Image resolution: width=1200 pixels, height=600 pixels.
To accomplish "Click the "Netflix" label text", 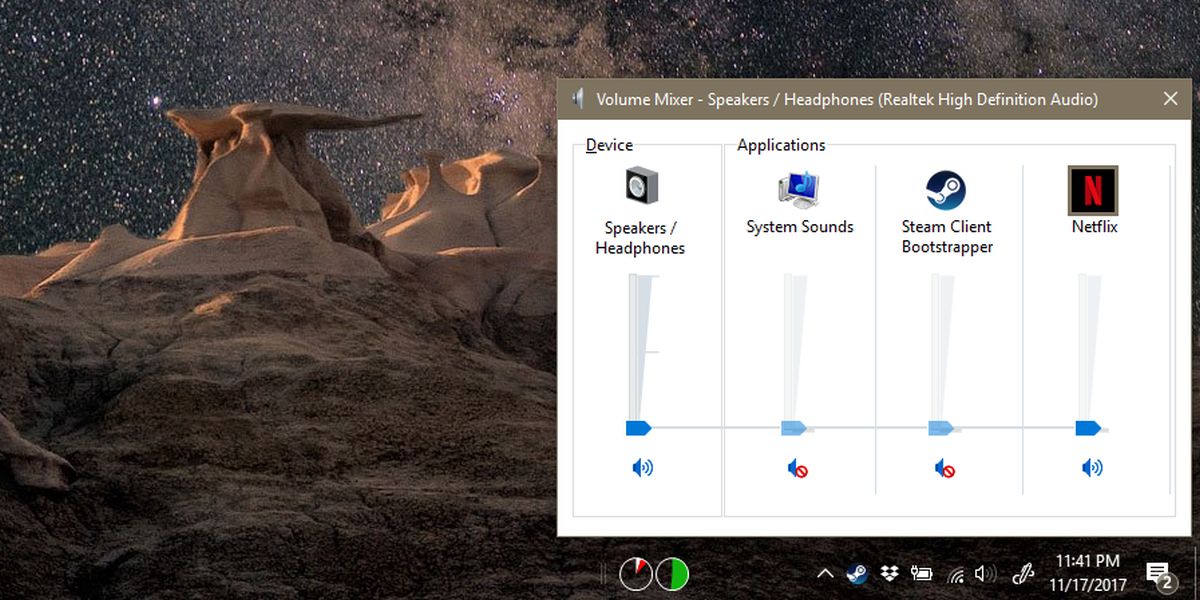I will (x=1094, y=227).
